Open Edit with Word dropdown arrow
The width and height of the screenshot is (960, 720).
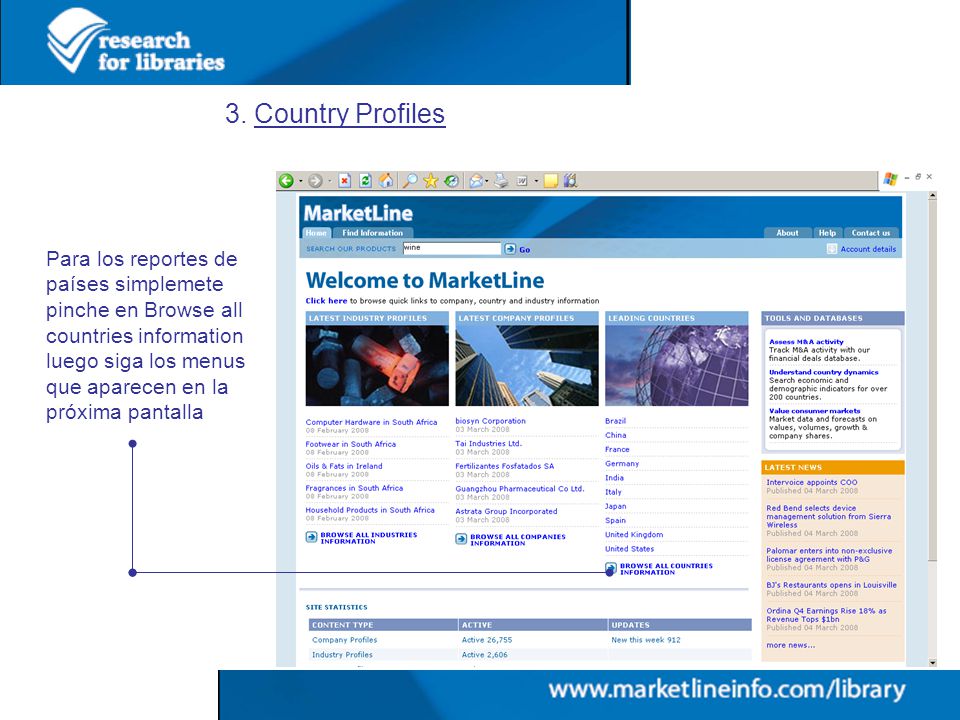536,181
